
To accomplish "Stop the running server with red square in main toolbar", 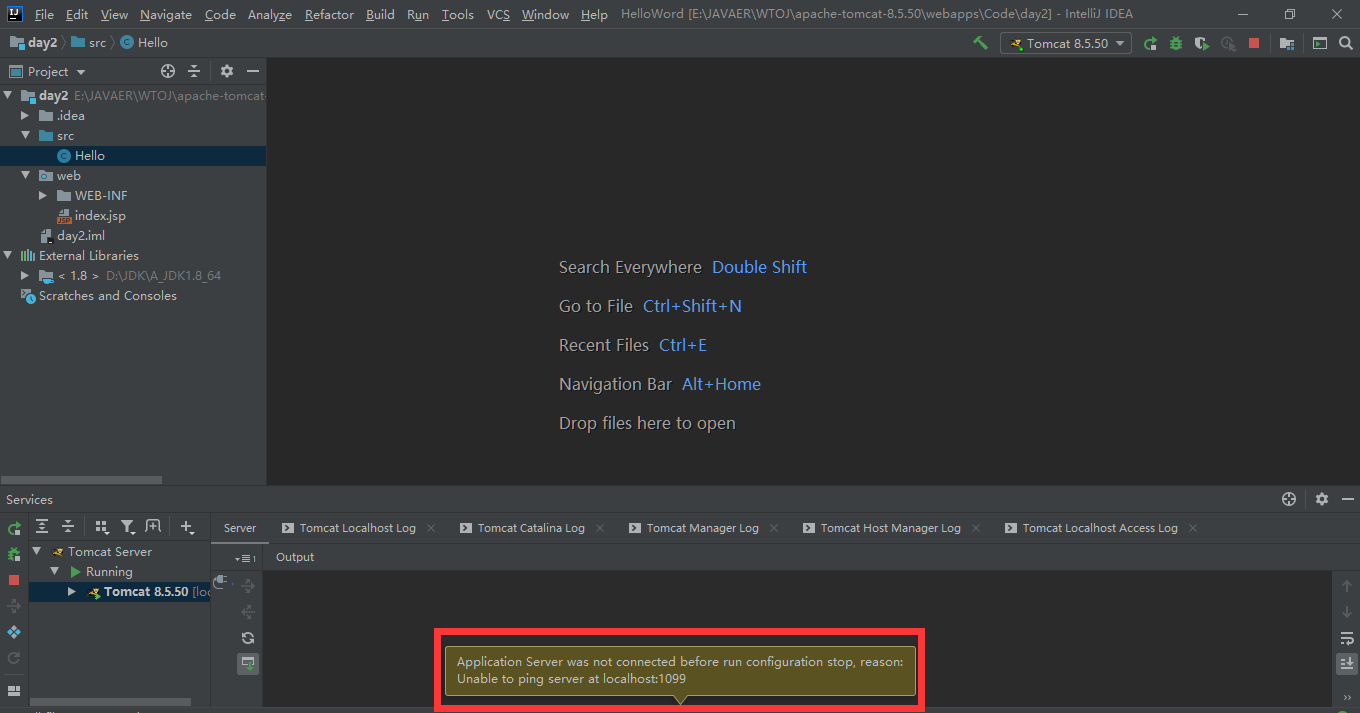I will point(1254,43).
